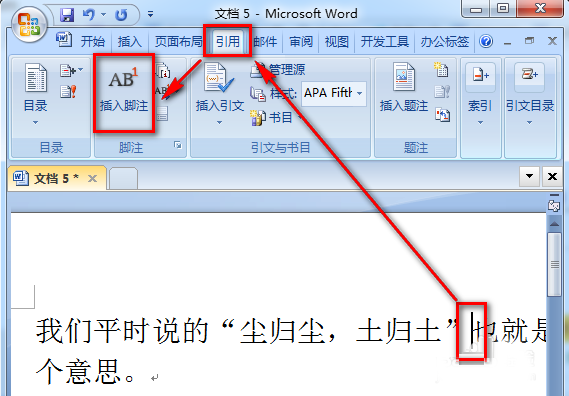Click the empty new document tab

[123, 178]
